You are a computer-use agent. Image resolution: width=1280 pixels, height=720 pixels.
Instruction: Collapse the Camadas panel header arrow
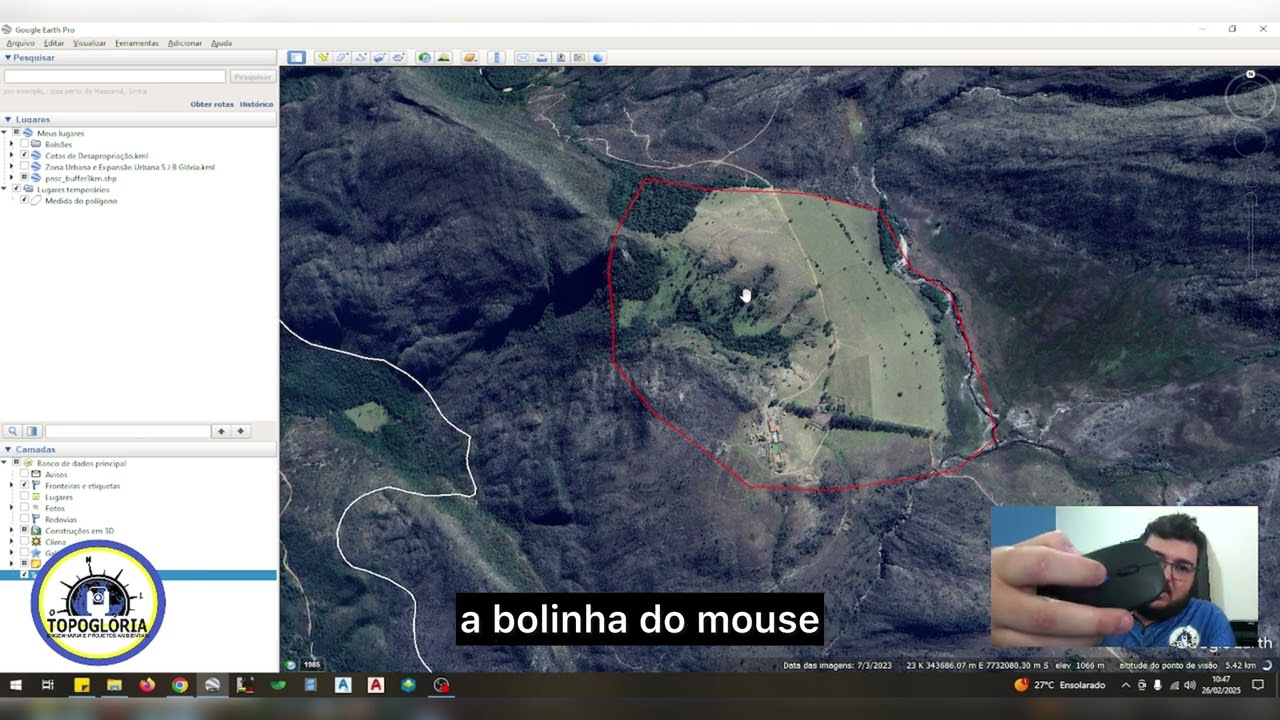(x=7, y=450)
